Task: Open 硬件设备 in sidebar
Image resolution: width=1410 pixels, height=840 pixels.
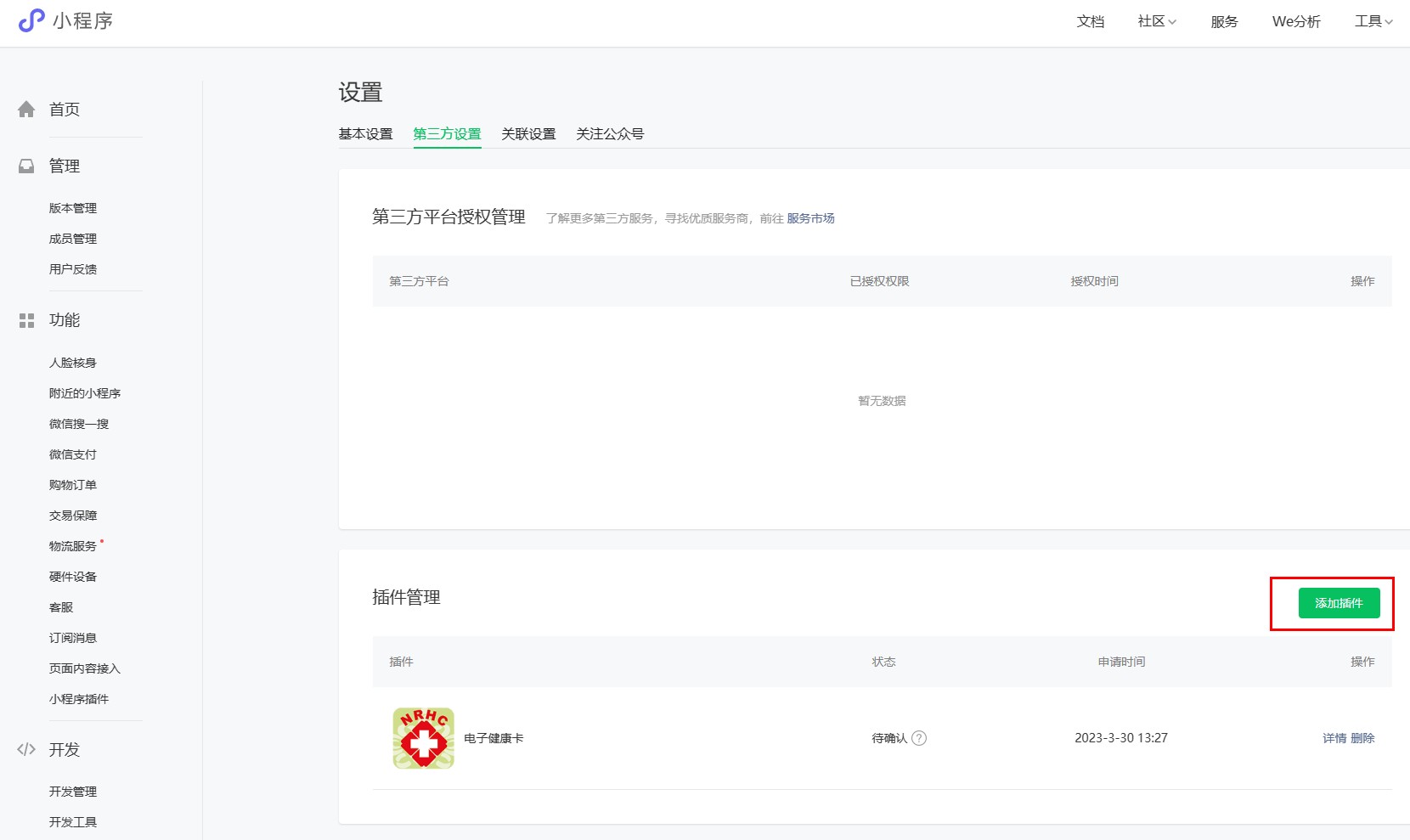Action: coord(73,577)
